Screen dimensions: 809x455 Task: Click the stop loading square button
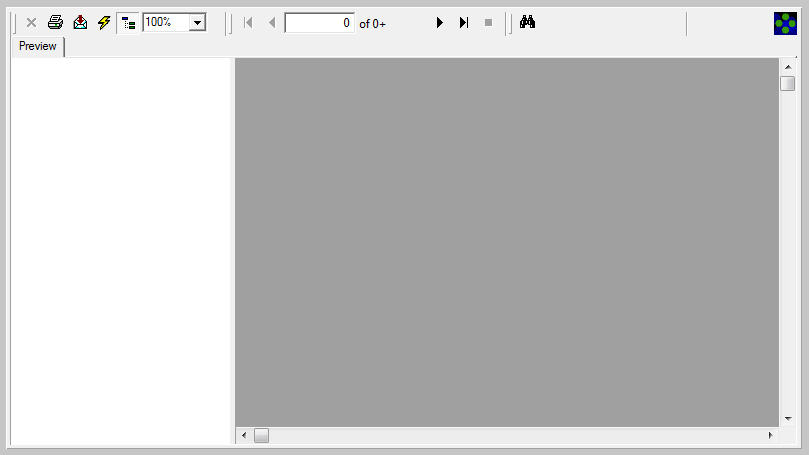point(488,23)
